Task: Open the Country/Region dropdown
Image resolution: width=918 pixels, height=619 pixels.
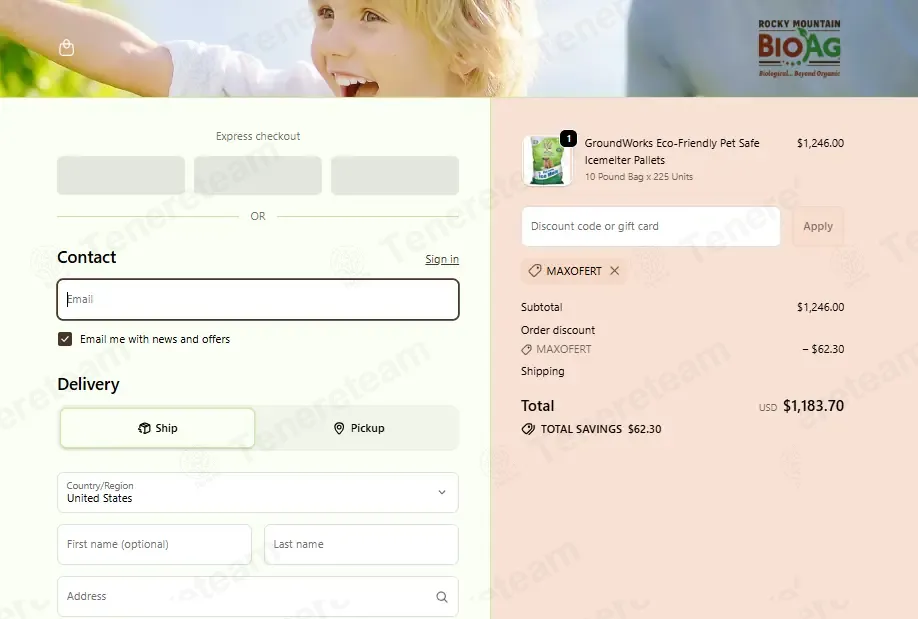Action: point(258,493)
